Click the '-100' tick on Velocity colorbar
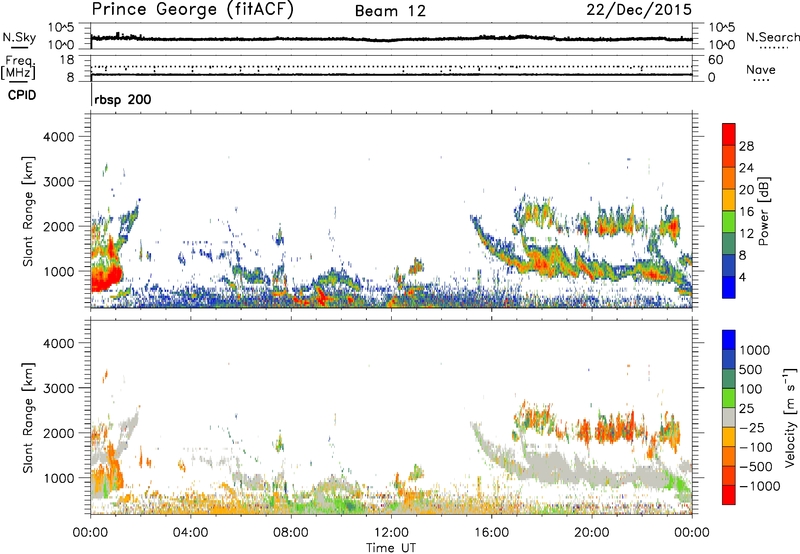800x554 pixels. tap(755, 447)
